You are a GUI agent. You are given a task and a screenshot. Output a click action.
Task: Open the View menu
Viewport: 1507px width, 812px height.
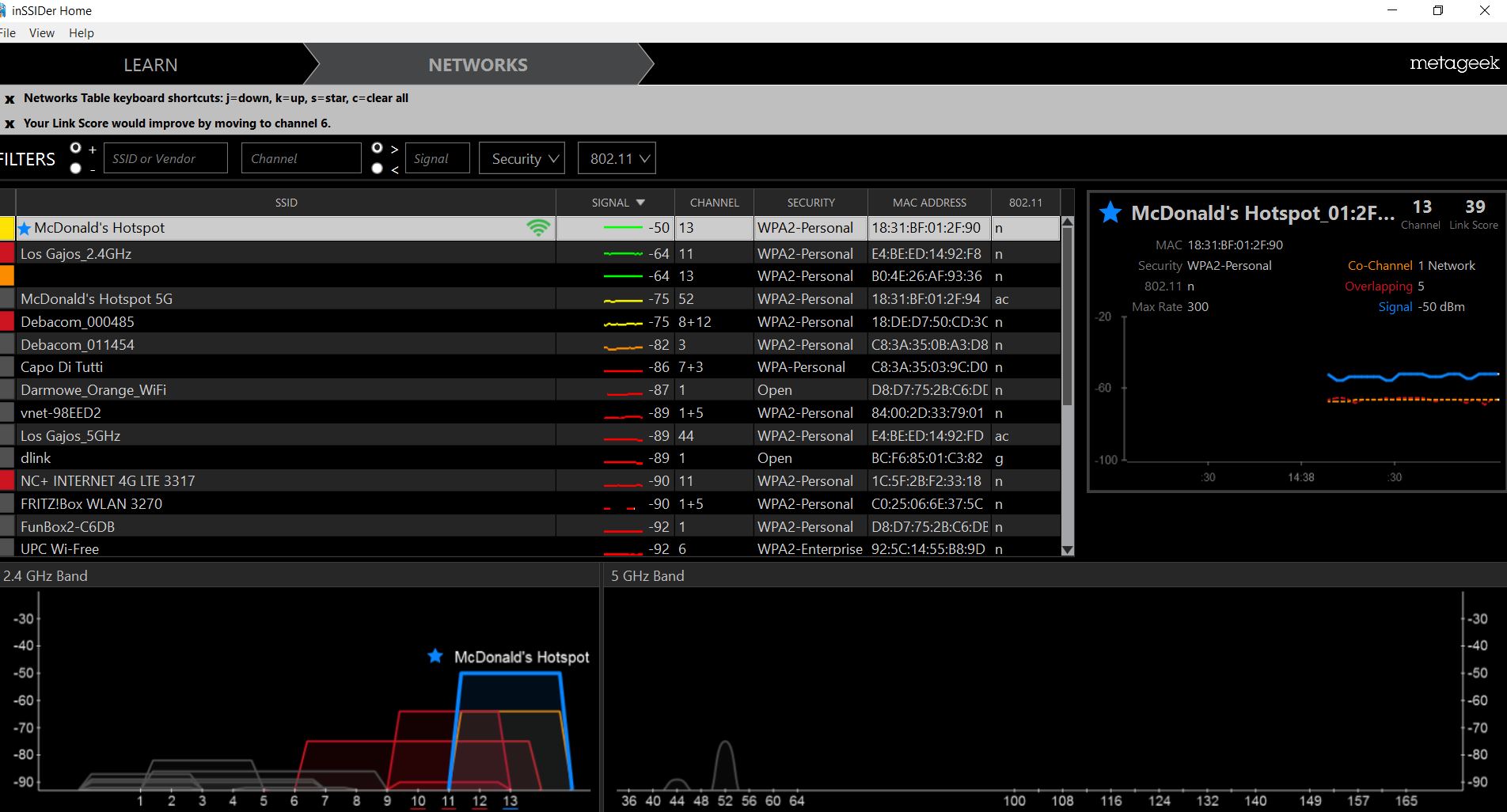pyautogui.click(x=42, y=33)
